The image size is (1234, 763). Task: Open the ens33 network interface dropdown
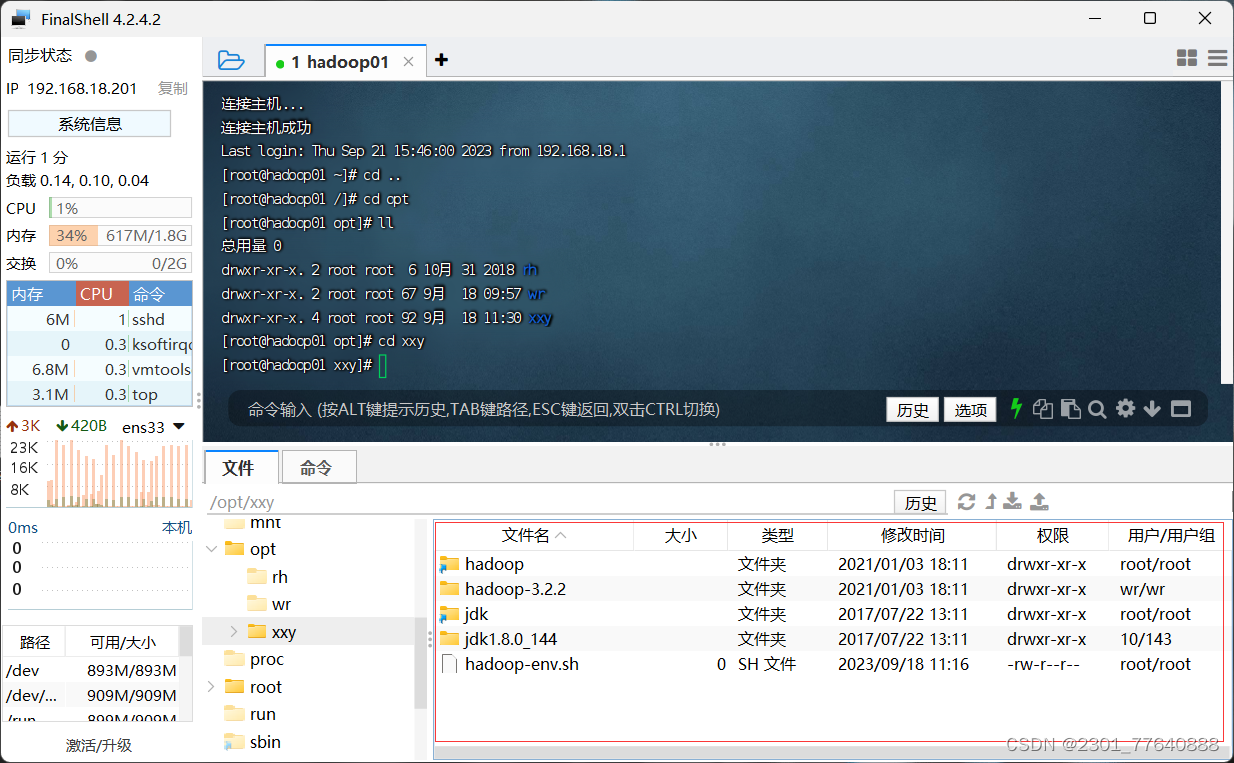[179, 427]
